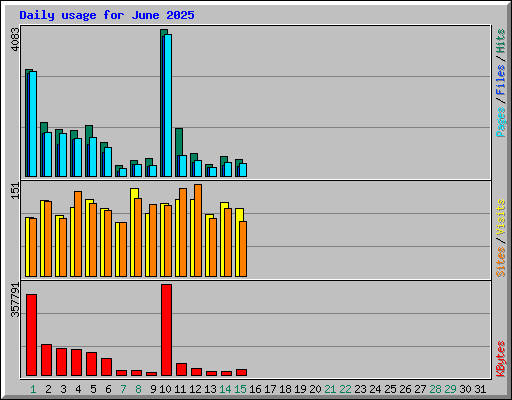Click day 24 on the x-axis

coord(375,389)
